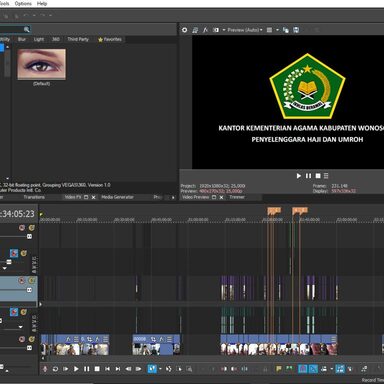This screenshot has width=384, height=384.
Task: Click the search magnifier icon in FX panel
Action: pos(27,29)
